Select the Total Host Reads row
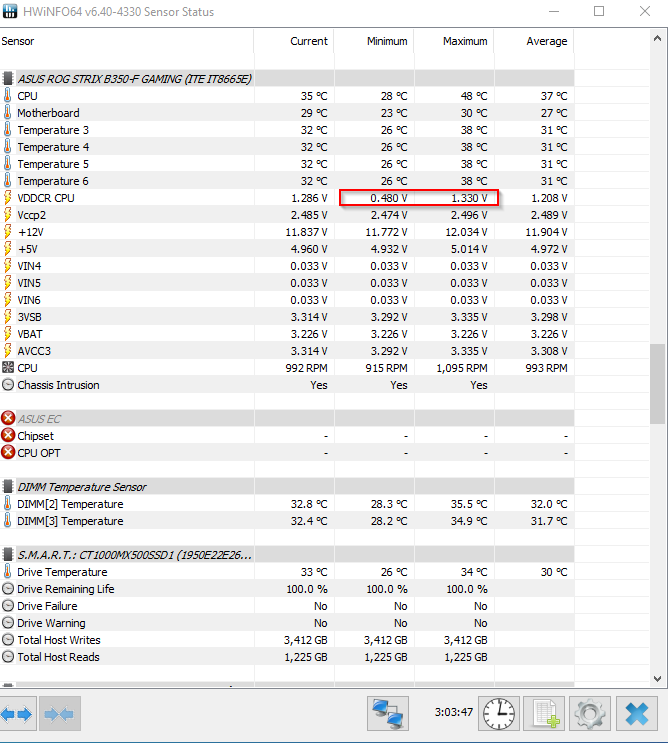The image size is (668, 743). click(x=287, y=657)
